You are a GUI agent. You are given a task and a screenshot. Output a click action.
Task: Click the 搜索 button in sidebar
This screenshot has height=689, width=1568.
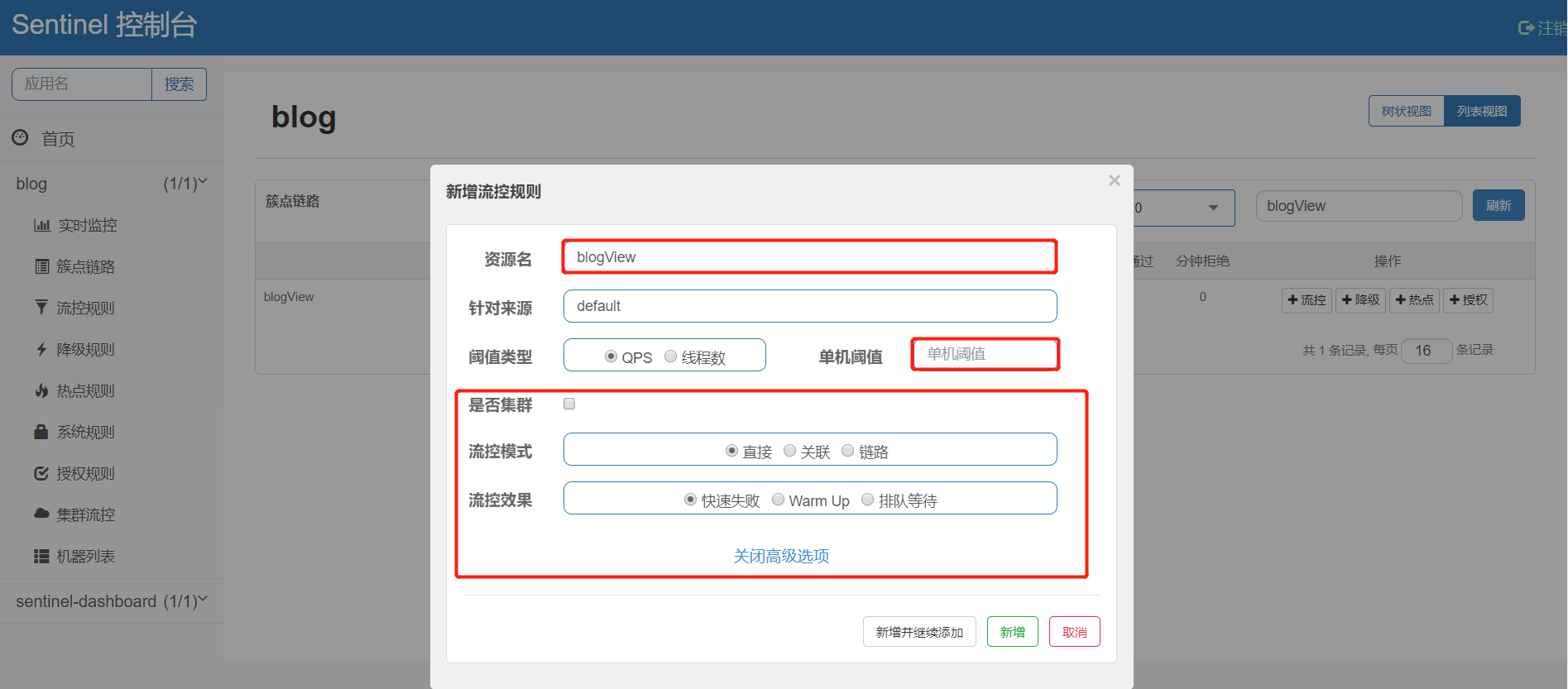tap(179, 84)
